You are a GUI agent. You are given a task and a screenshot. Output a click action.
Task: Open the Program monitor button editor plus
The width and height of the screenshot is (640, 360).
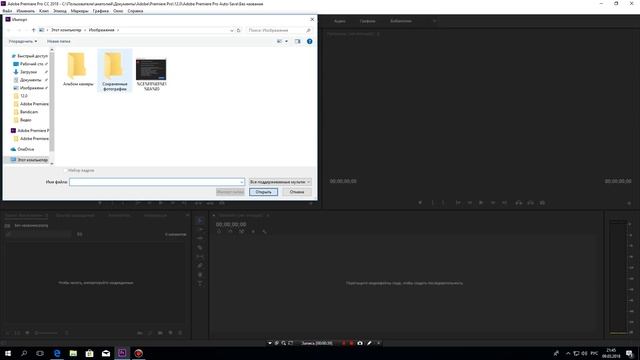tap(629, 203)
